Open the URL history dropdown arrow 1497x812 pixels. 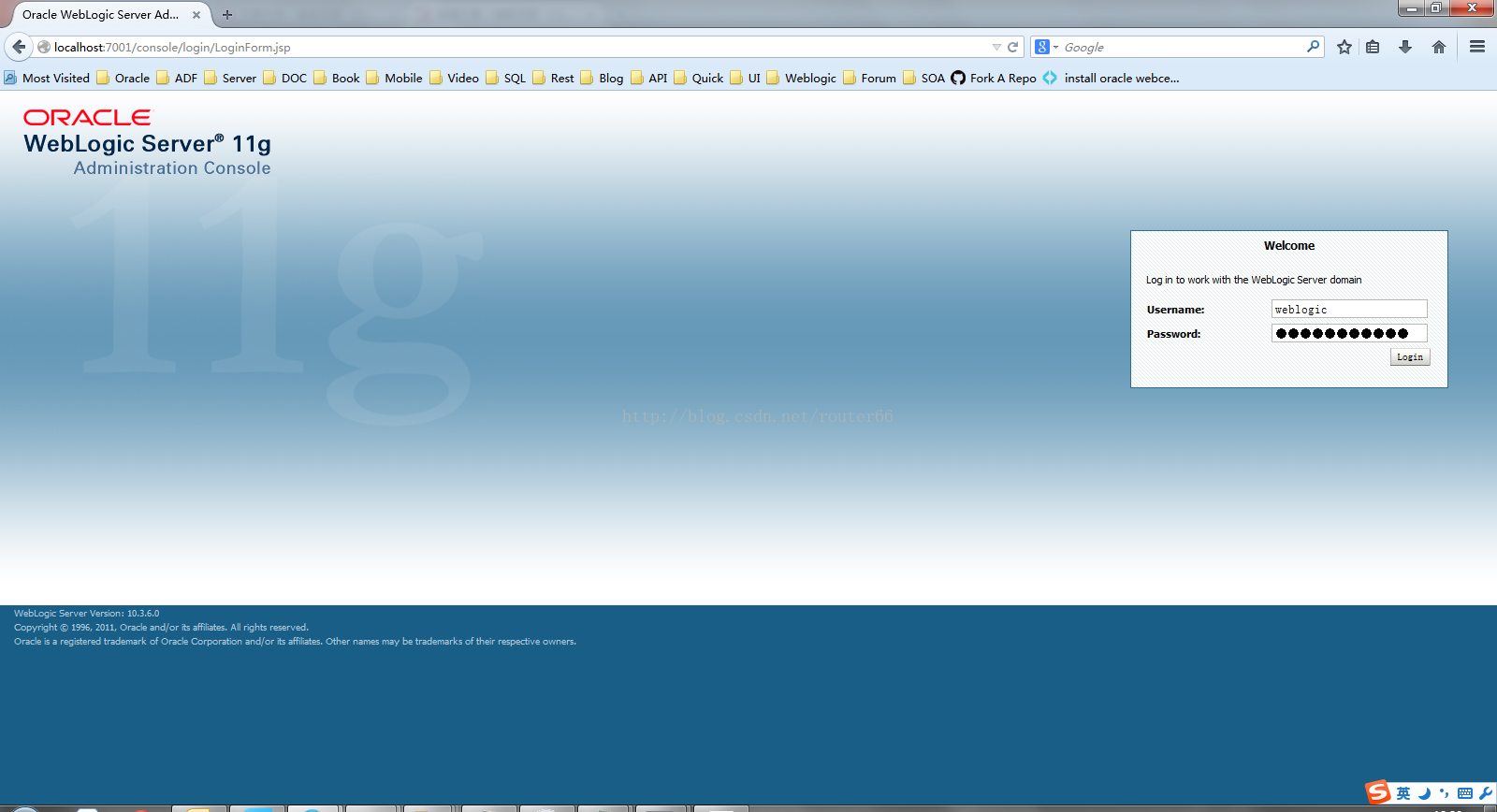pos(996,47)
